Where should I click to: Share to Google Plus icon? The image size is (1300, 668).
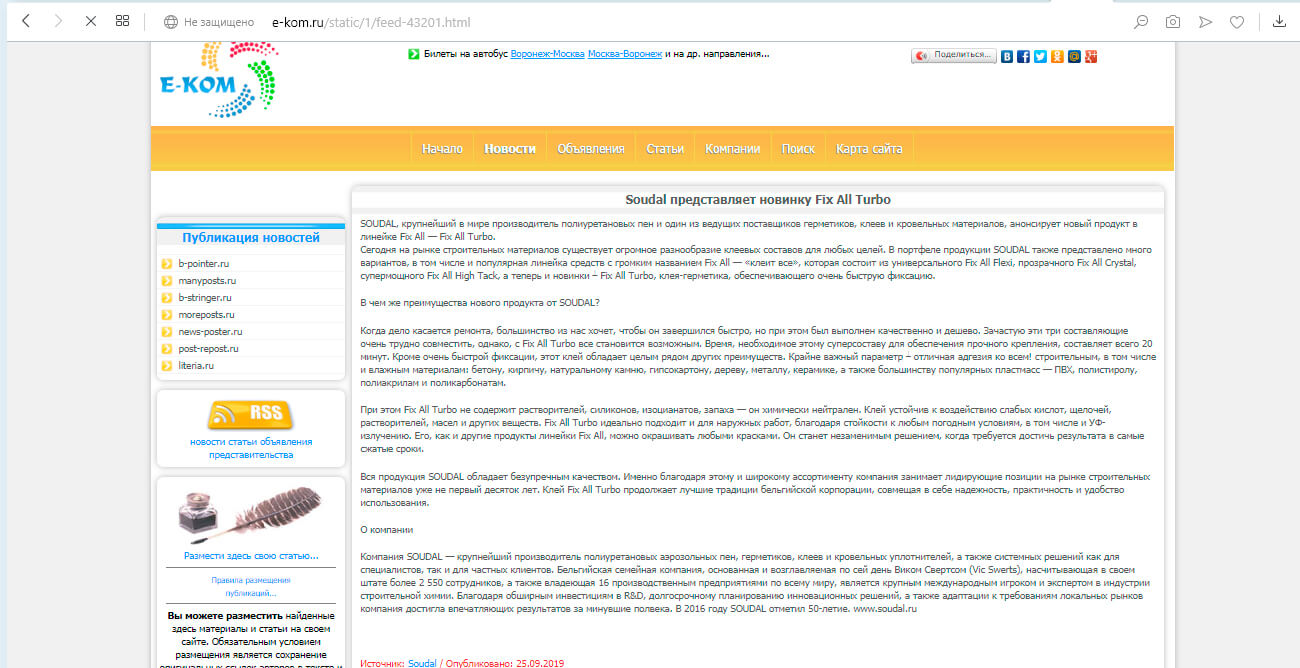pos(1091,56)
